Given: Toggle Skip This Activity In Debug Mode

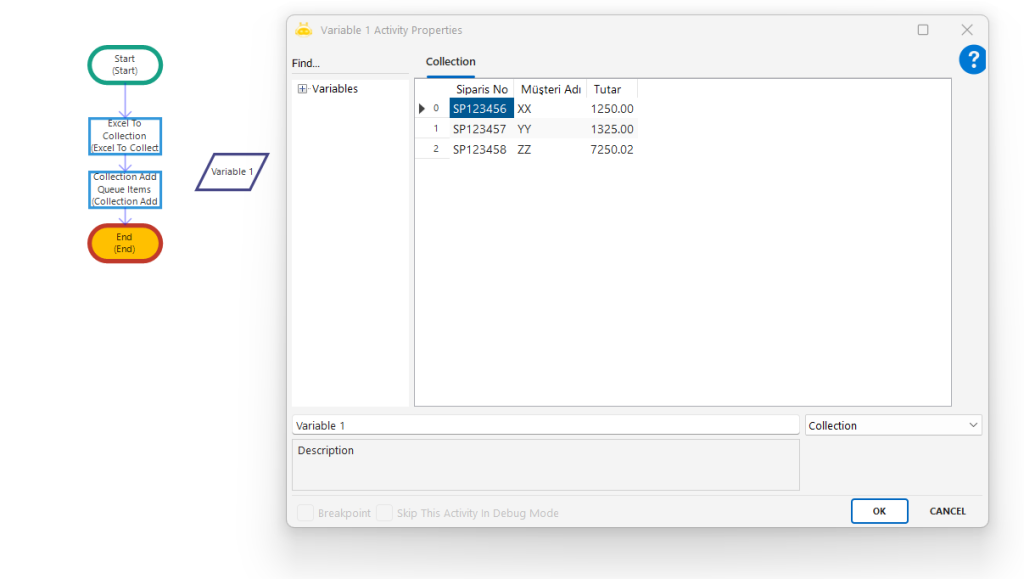Looking at the screenshot, I should [384, 513].
